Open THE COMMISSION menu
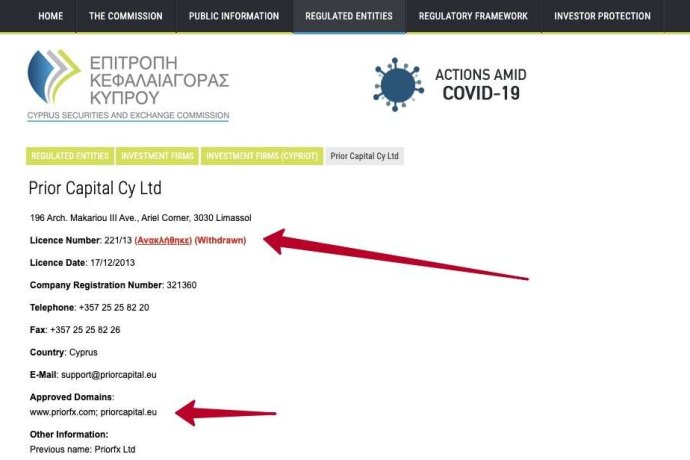 click(x=126, y=16)
